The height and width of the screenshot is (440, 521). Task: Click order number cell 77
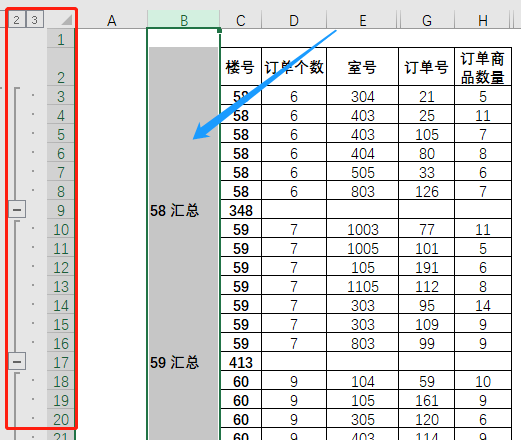coord(427,229)
